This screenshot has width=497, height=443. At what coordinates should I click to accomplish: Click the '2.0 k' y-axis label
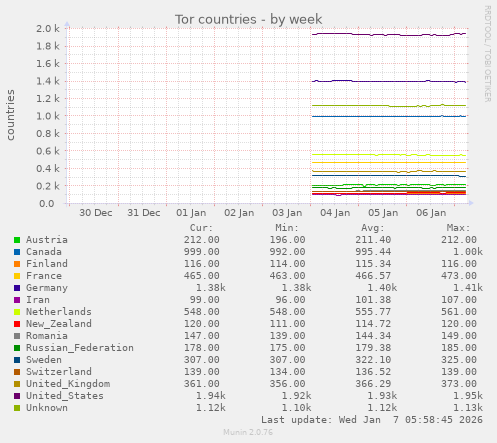point(48,29)
